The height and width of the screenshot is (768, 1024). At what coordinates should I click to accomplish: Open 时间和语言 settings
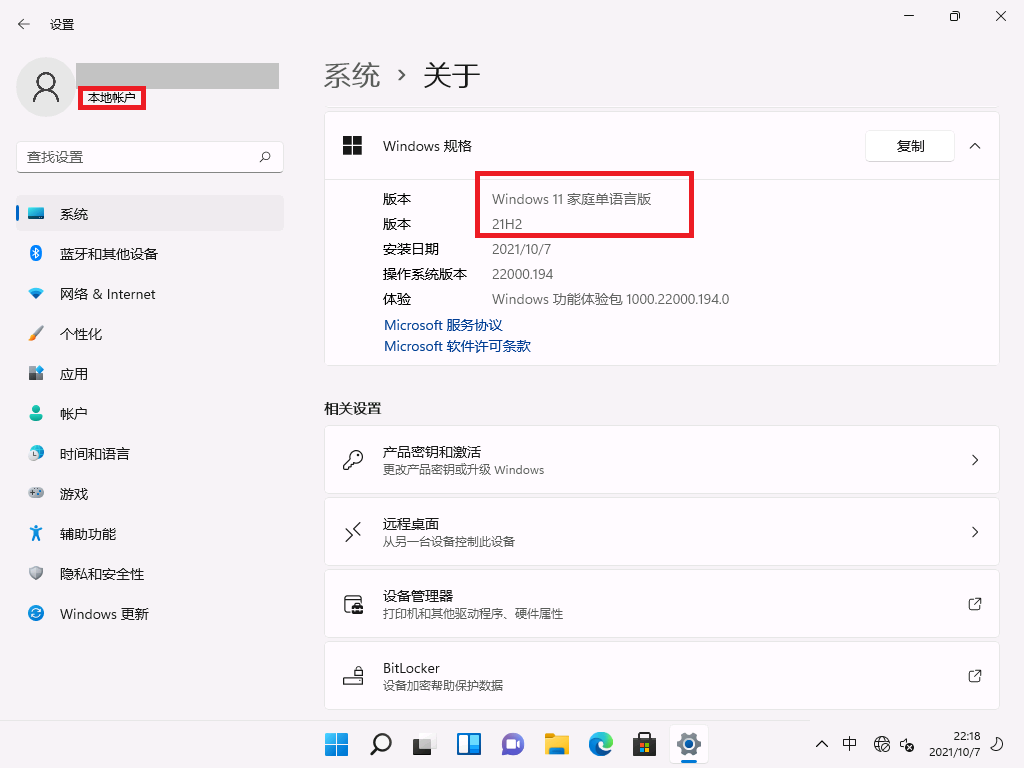[150, 454]
